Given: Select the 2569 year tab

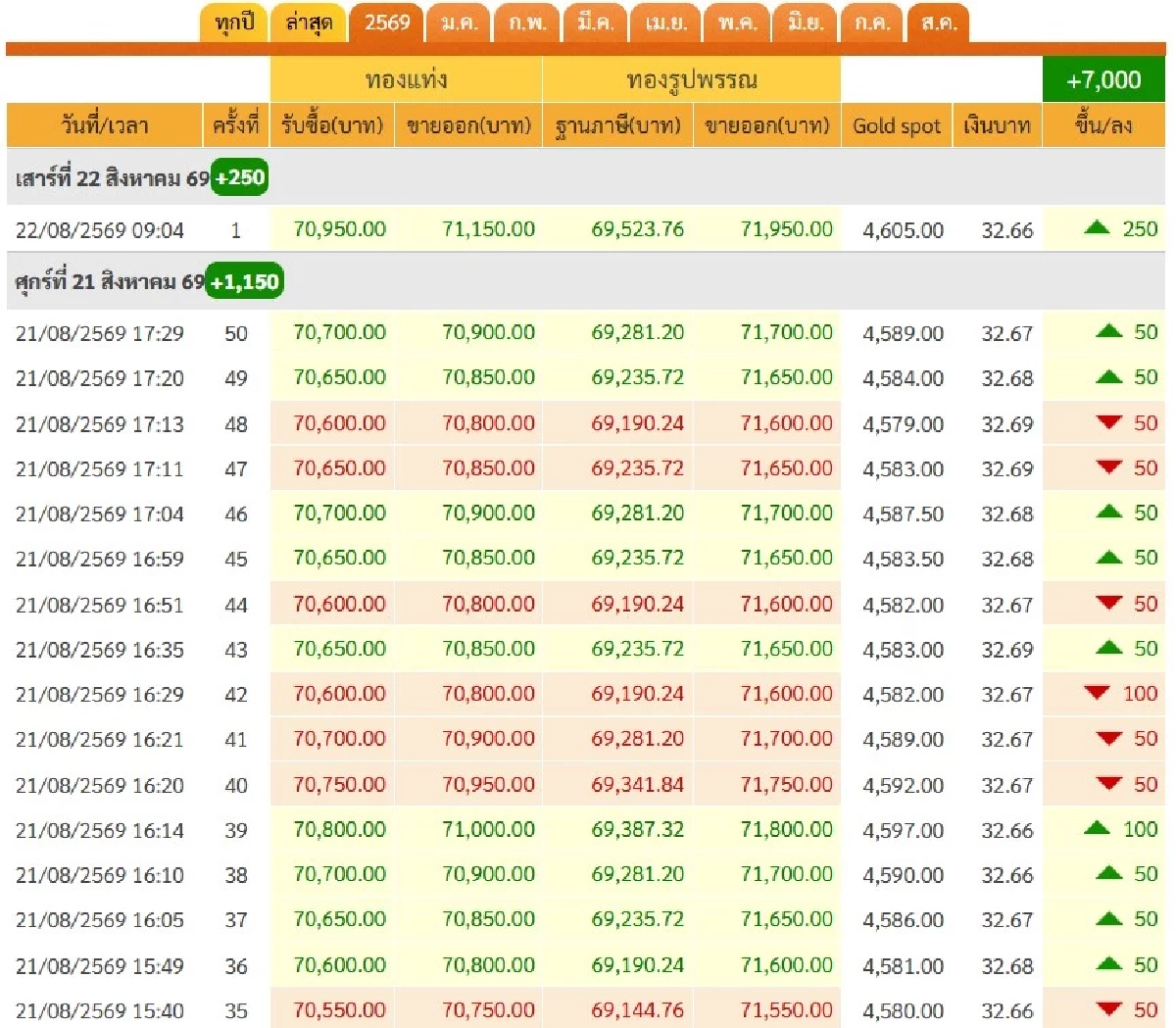Looking at the screenshot, I should [387, 23].
